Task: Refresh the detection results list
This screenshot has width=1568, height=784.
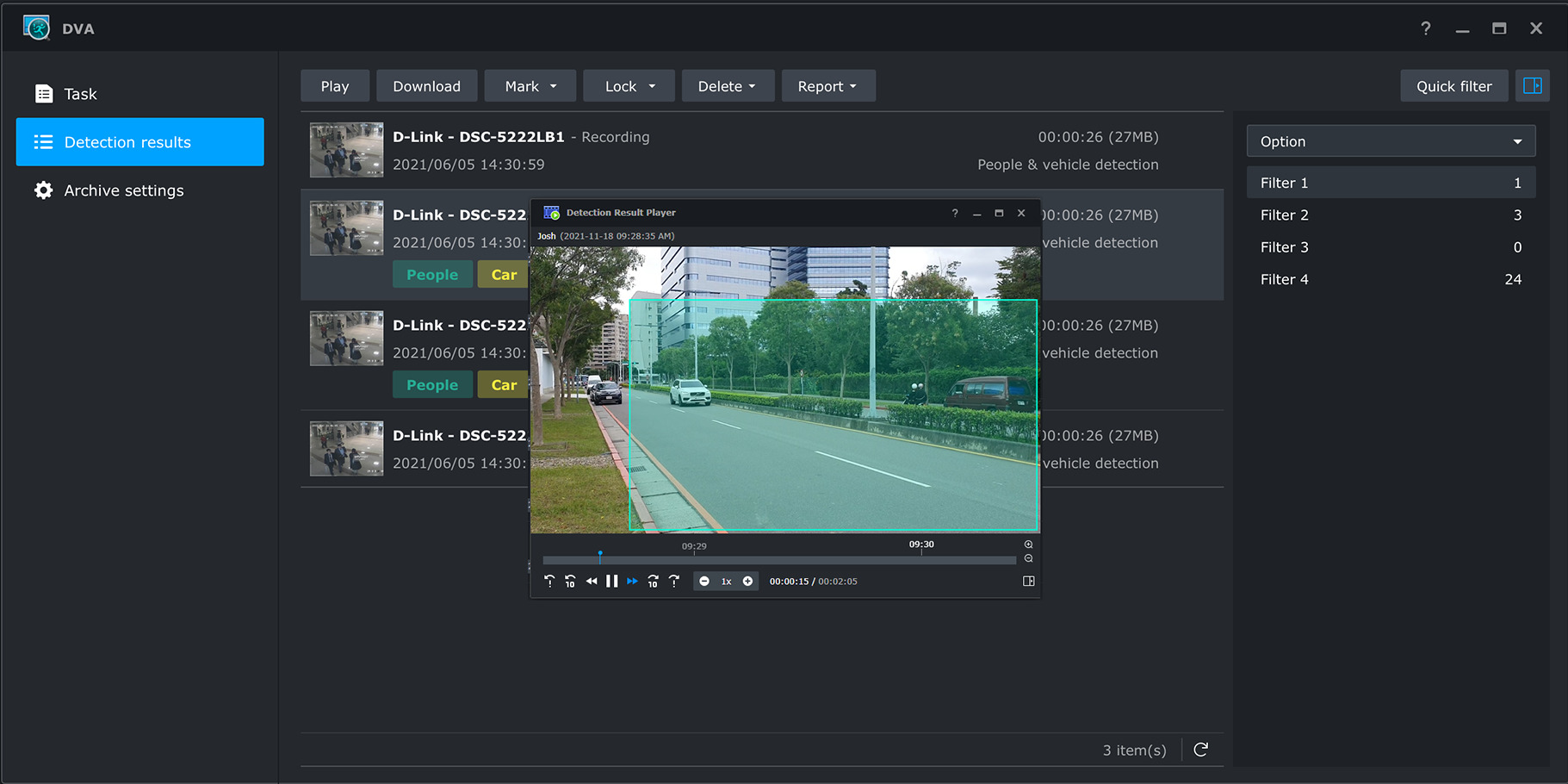Action: click(x=1200, y=750)
